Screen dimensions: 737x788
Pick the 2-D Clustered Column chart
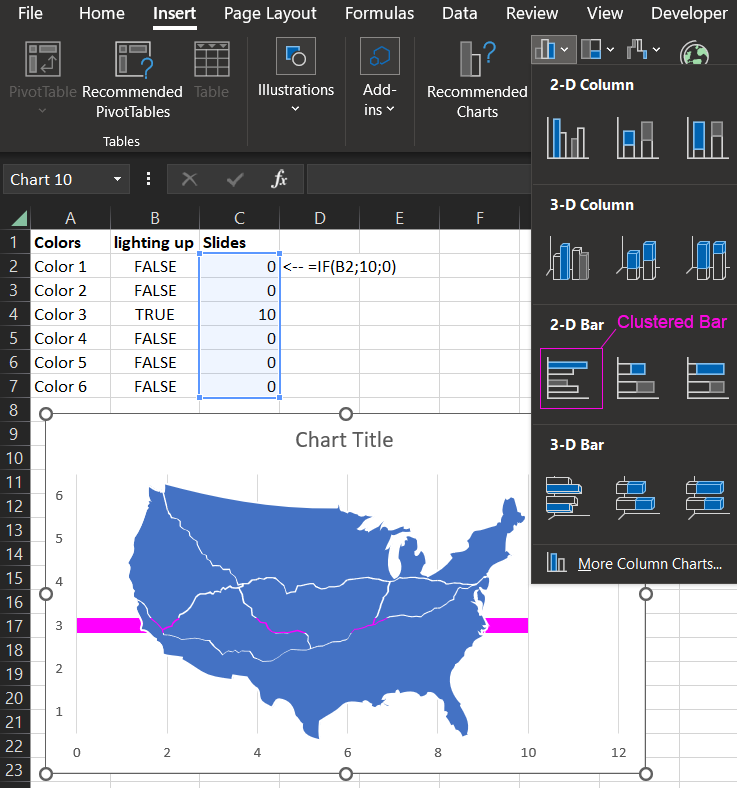point(567,137)
